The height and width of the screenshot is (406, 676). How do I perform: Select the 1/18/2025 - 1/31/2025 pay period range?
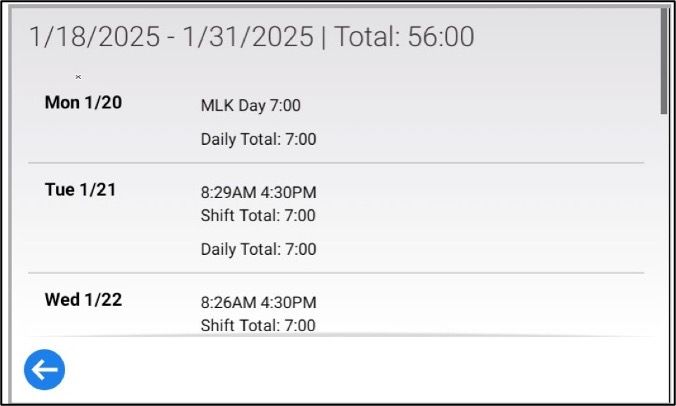[169, 37]
